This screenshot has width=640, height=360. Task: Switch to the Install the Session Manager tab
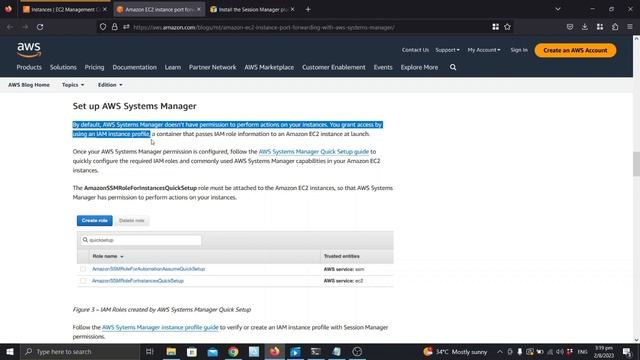252,9
